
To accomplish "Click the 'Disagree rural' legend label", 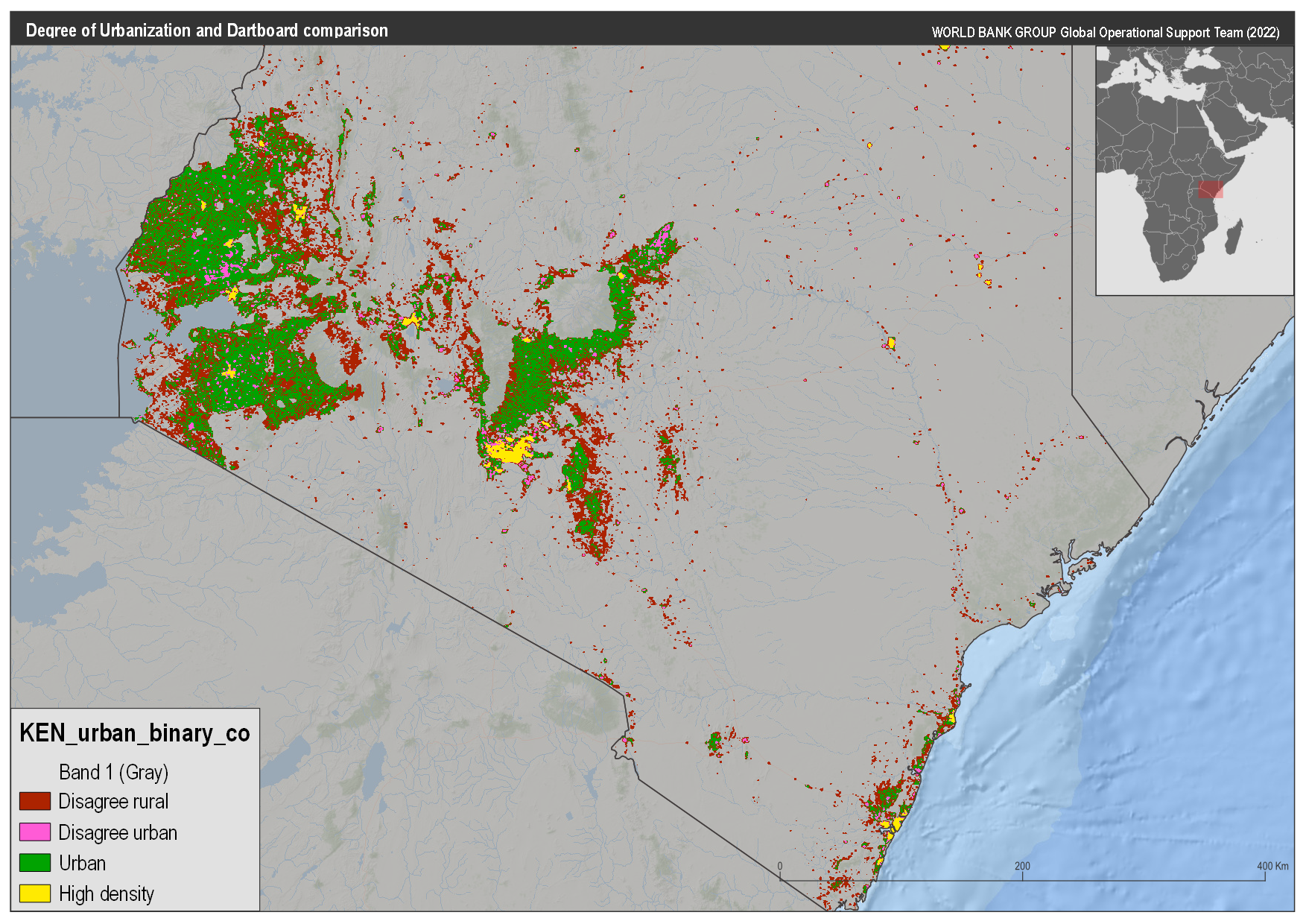I will [113, 802].
